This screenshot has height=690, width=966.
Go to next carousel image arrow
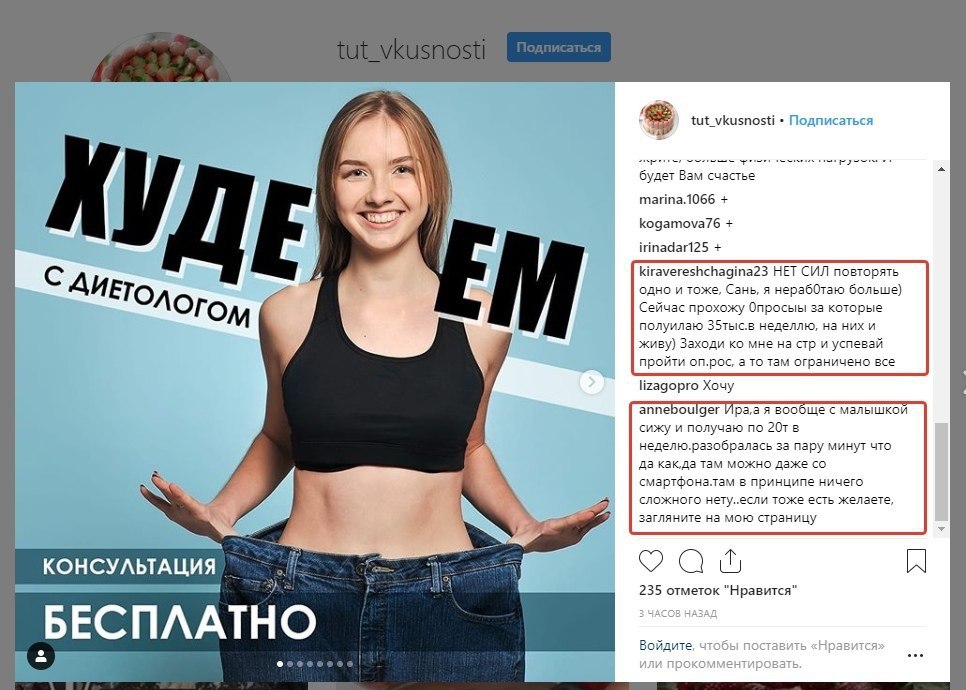tap(591, 382)
